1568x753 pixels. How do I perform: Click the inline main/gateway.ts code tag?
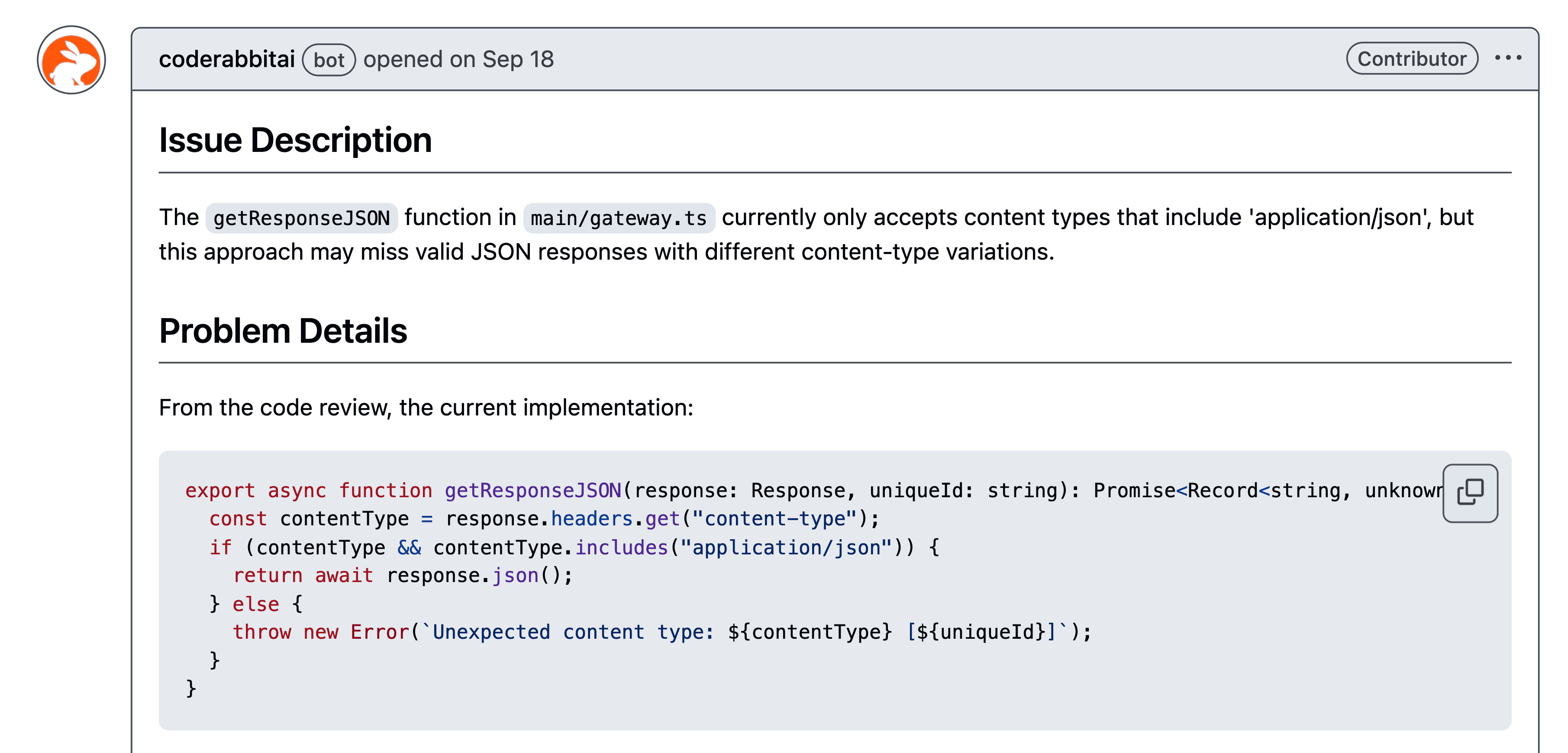(619, 219)
